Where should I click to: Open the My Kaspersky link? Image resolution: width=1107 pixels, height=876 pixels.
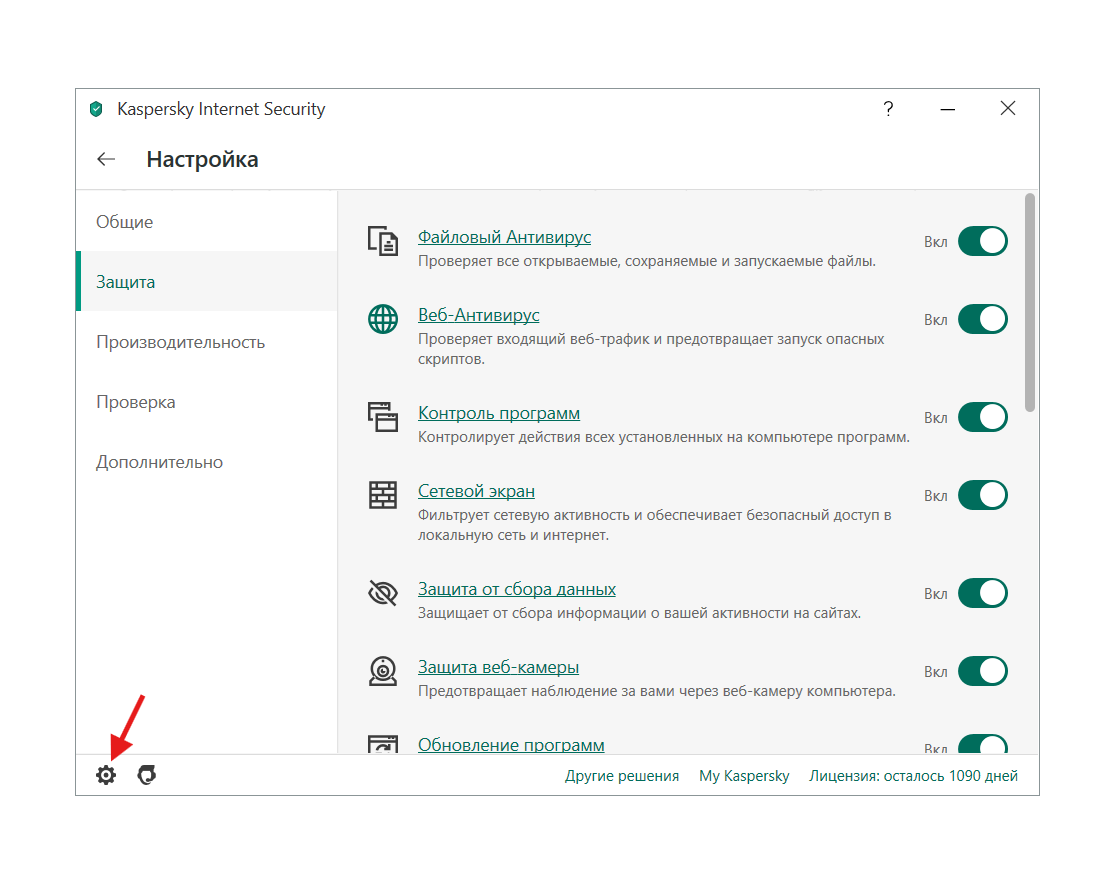click(744, 776)
